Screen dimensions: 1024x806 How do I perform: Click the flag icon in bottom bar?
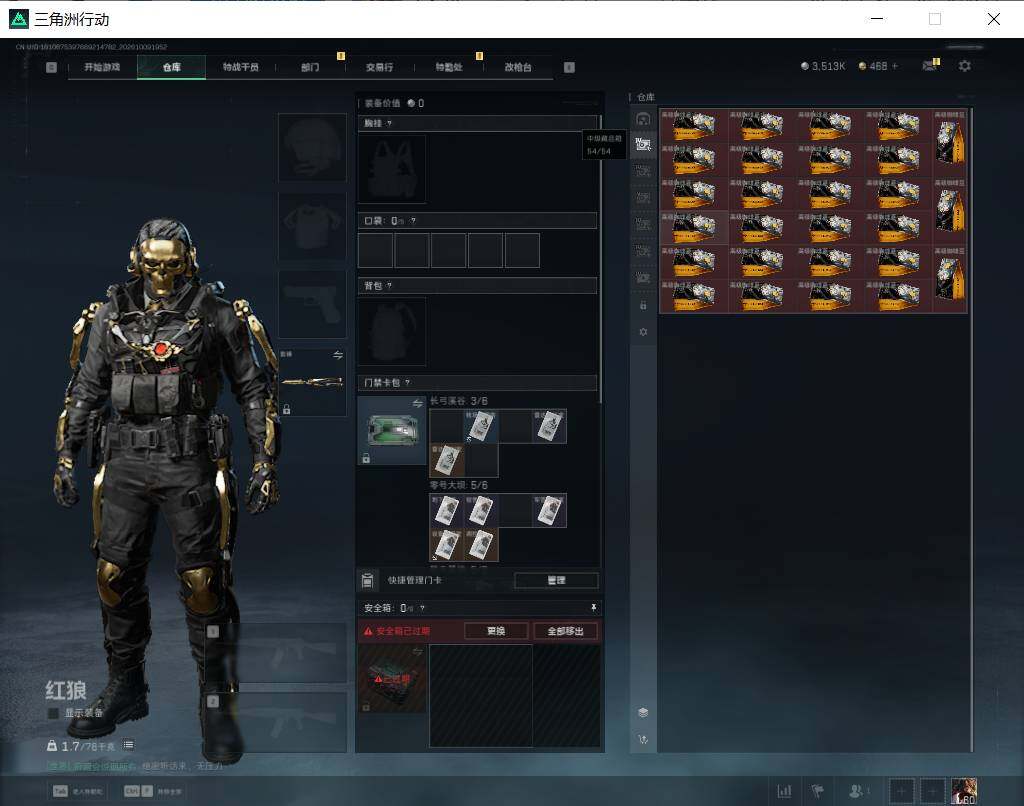coord(817,791)
